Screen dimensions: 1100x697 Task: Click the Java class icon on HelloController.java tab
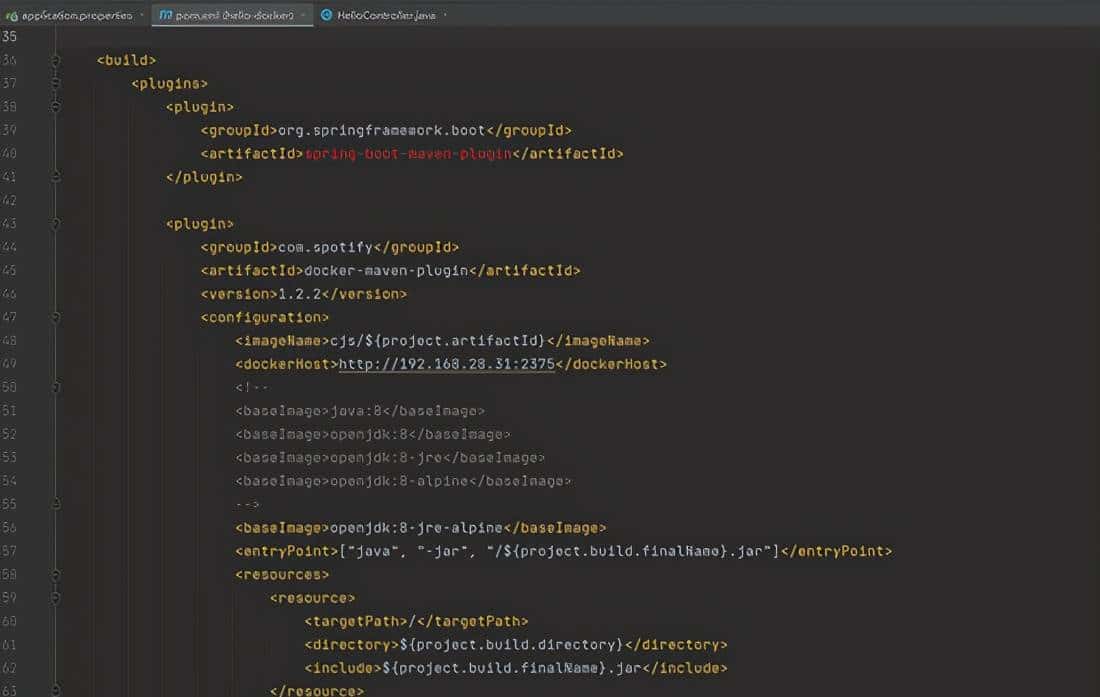pos(325,15)
